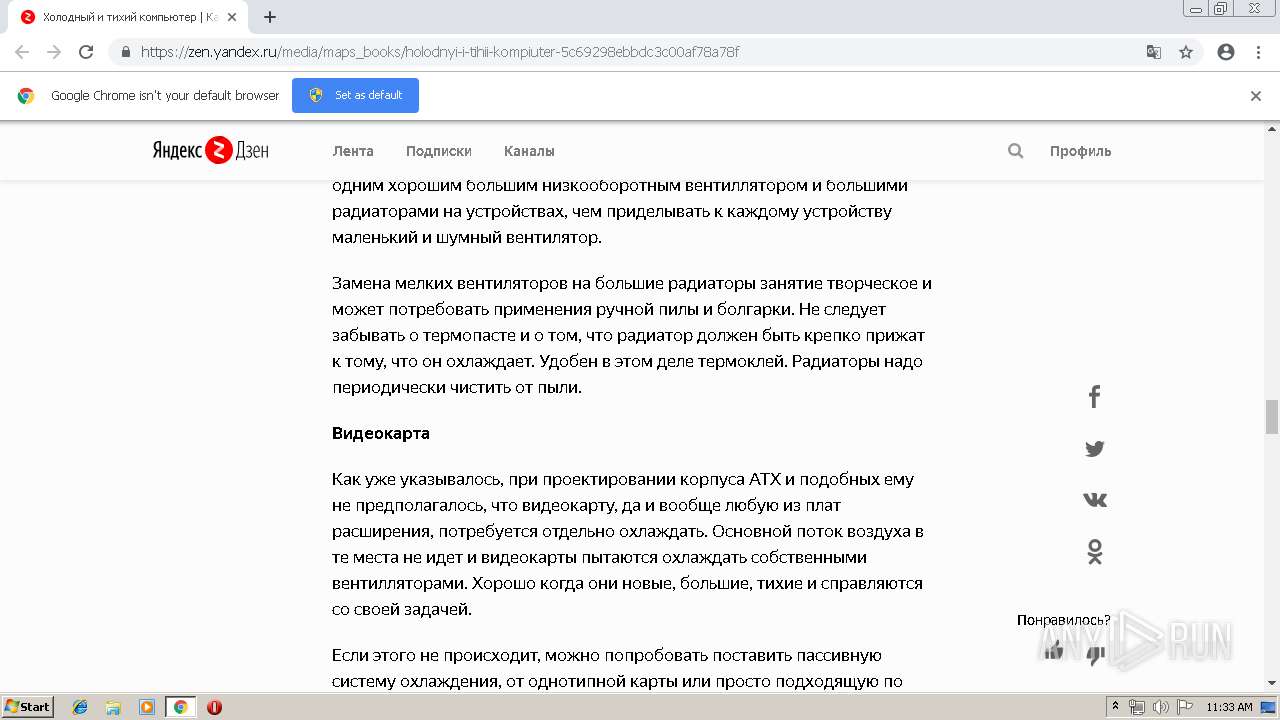The image size is (1280, 720).
Task: Open the Яндекс Дзен logo link
Action: click(x=210, y=150)
